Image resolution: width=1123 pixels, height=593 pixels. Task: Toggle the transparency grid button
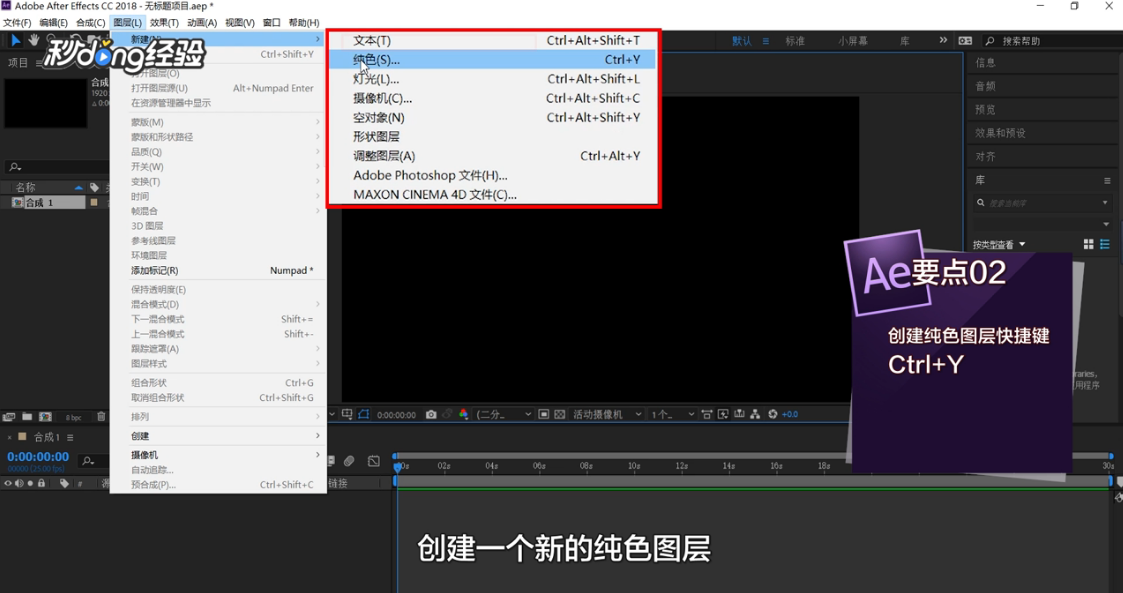pos(560,415)
